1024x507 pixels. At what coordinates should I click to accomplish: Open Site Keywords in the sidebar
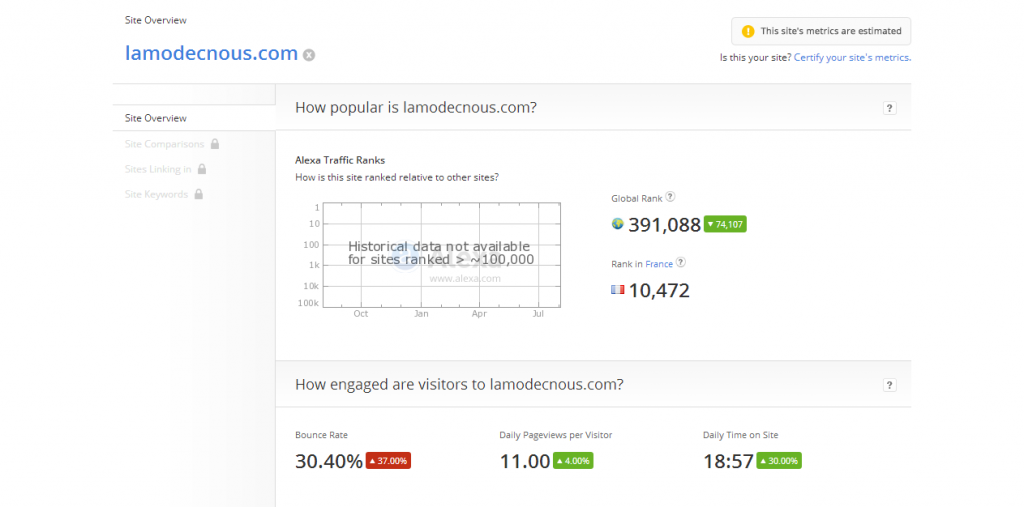click(156, 195)
